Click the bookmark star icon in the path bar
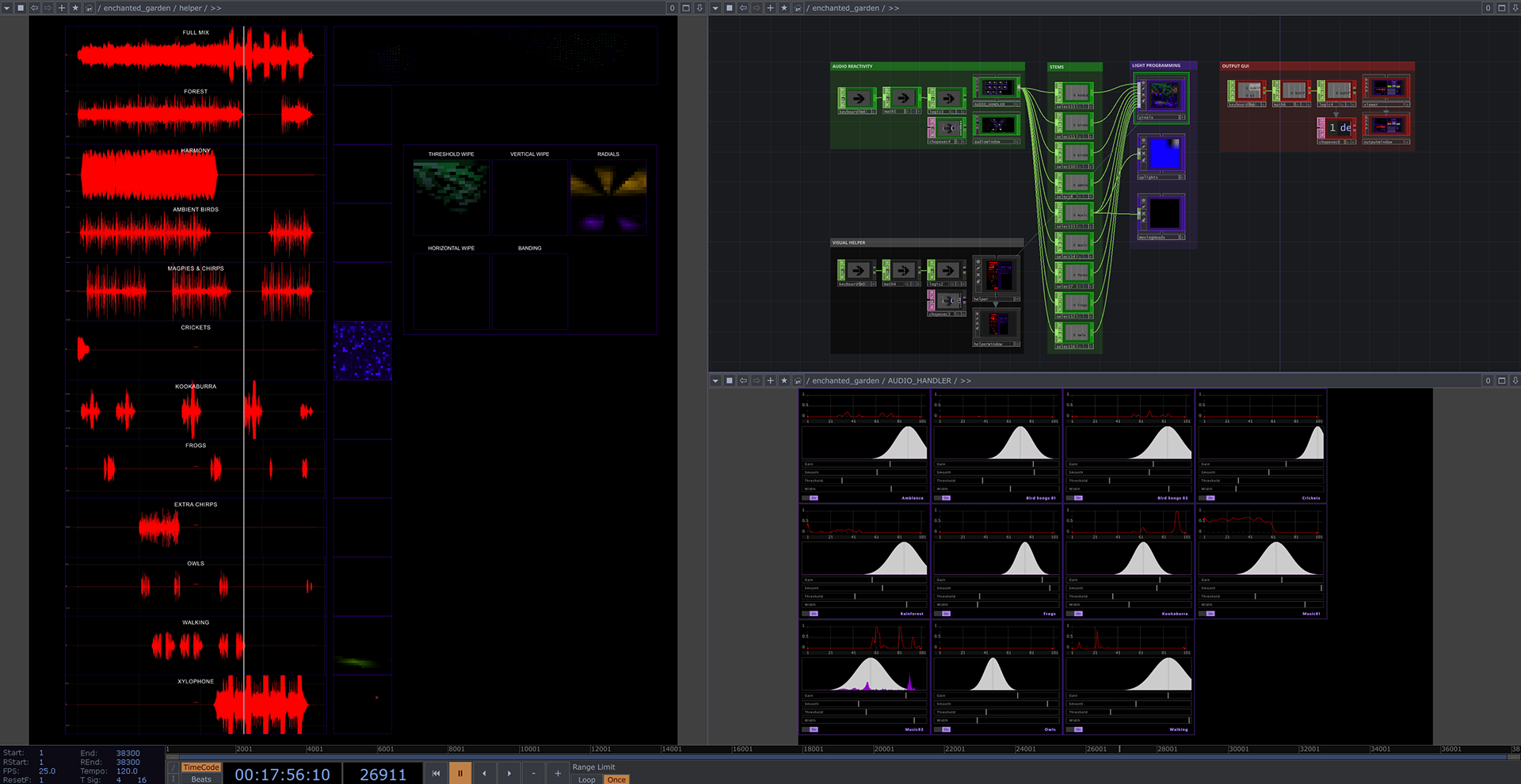 tap(75, 8)
